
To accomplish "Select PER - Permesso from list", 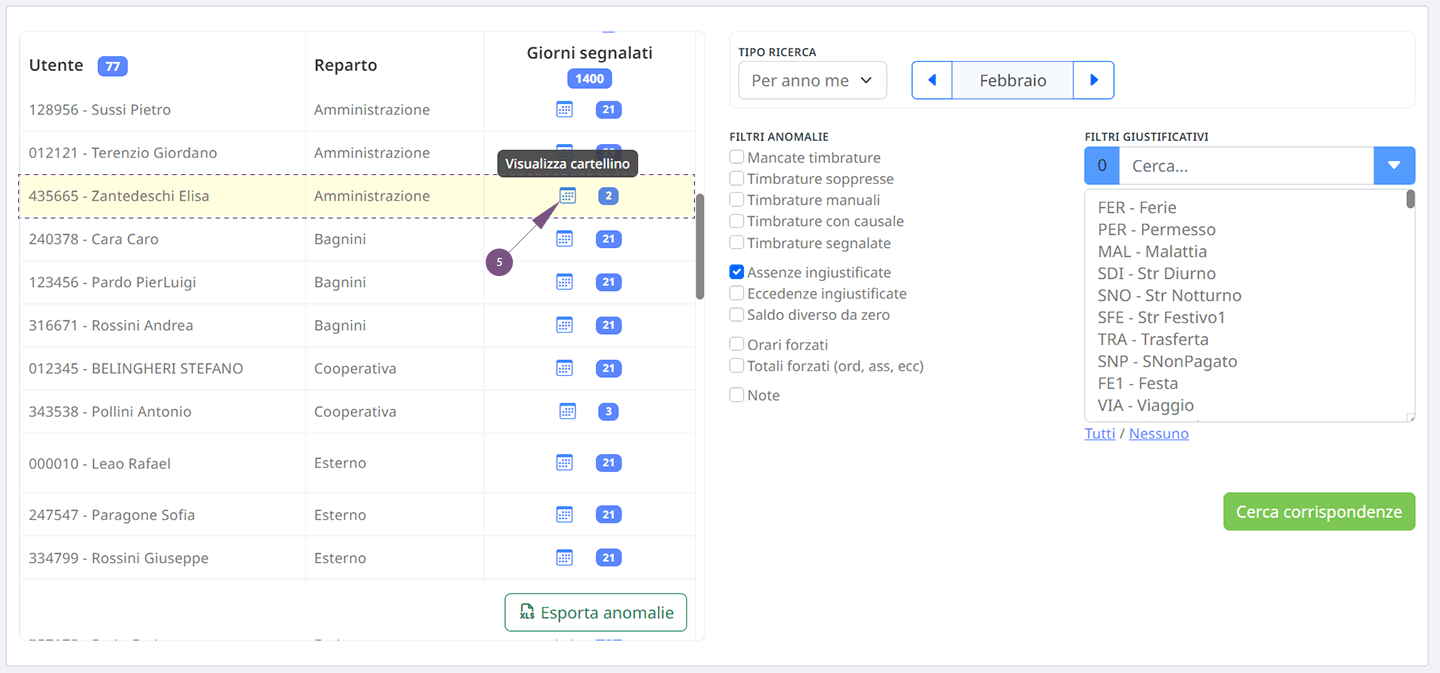I will pyautogui.click(x=1156, y=230).
